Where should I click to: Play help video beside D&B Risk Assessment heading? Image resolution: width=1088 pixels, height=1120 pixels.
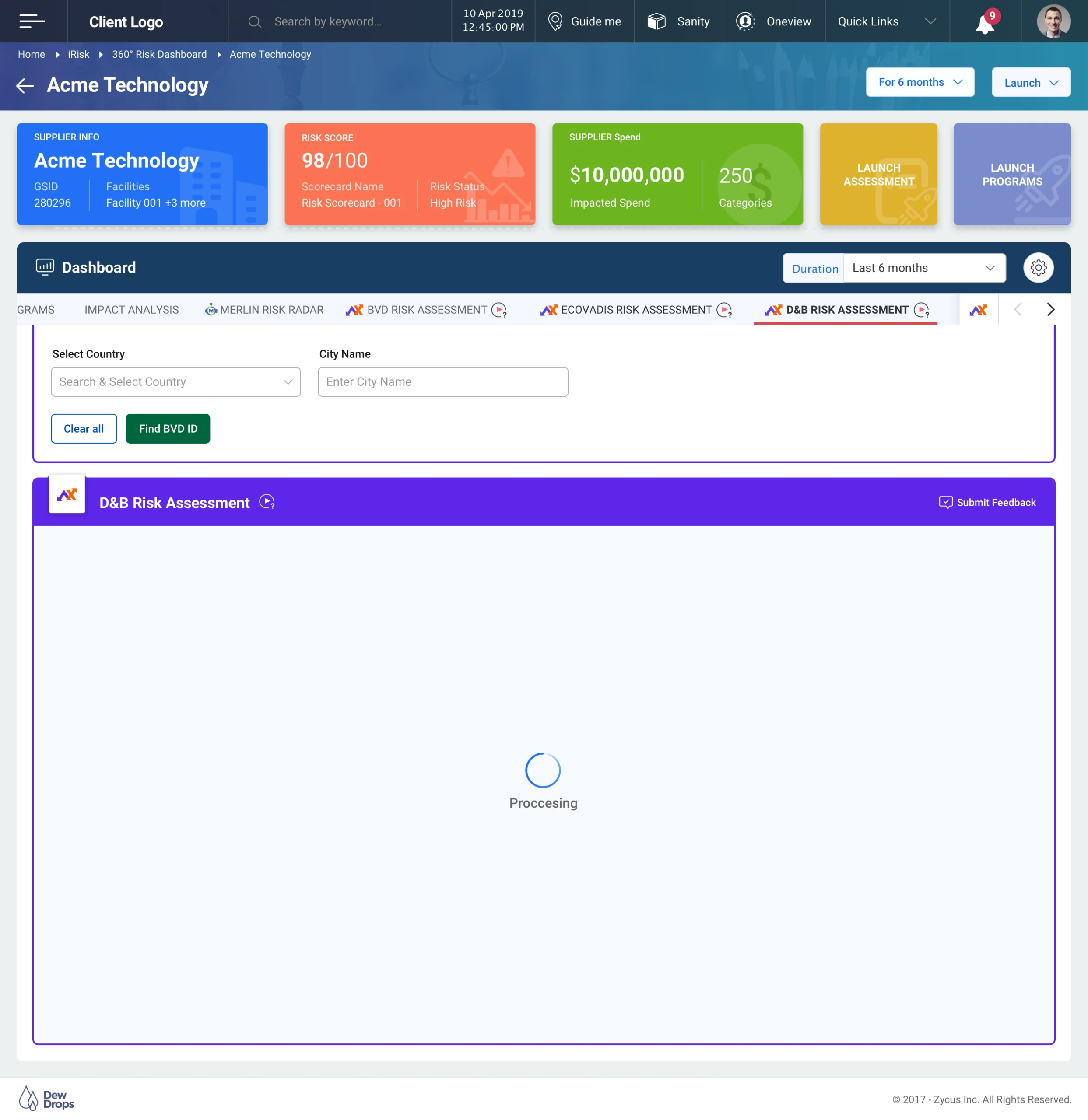point(267,502)
